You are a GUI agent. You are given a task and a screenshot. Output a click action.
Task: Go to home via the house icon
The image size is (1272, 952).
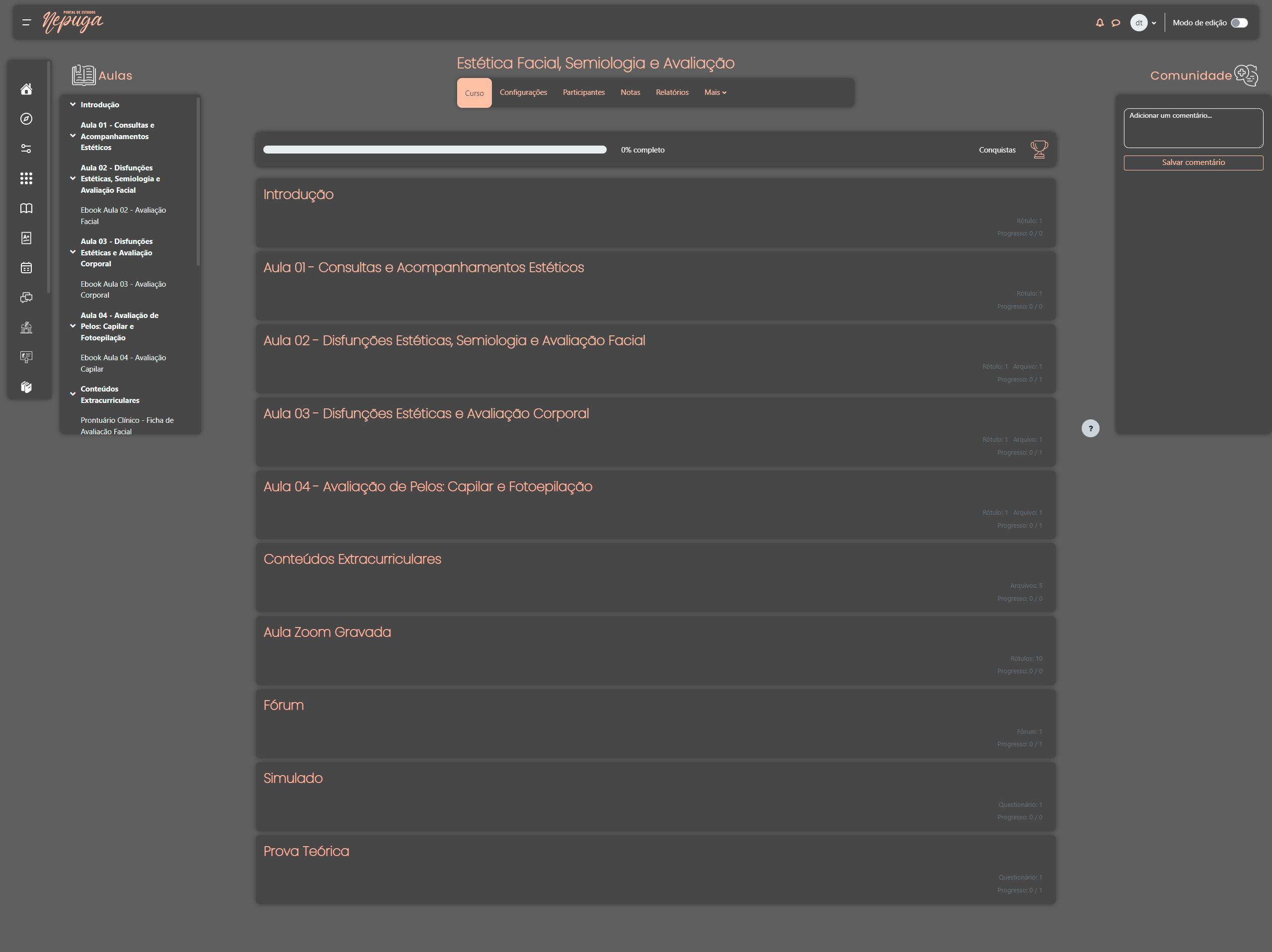26,89
